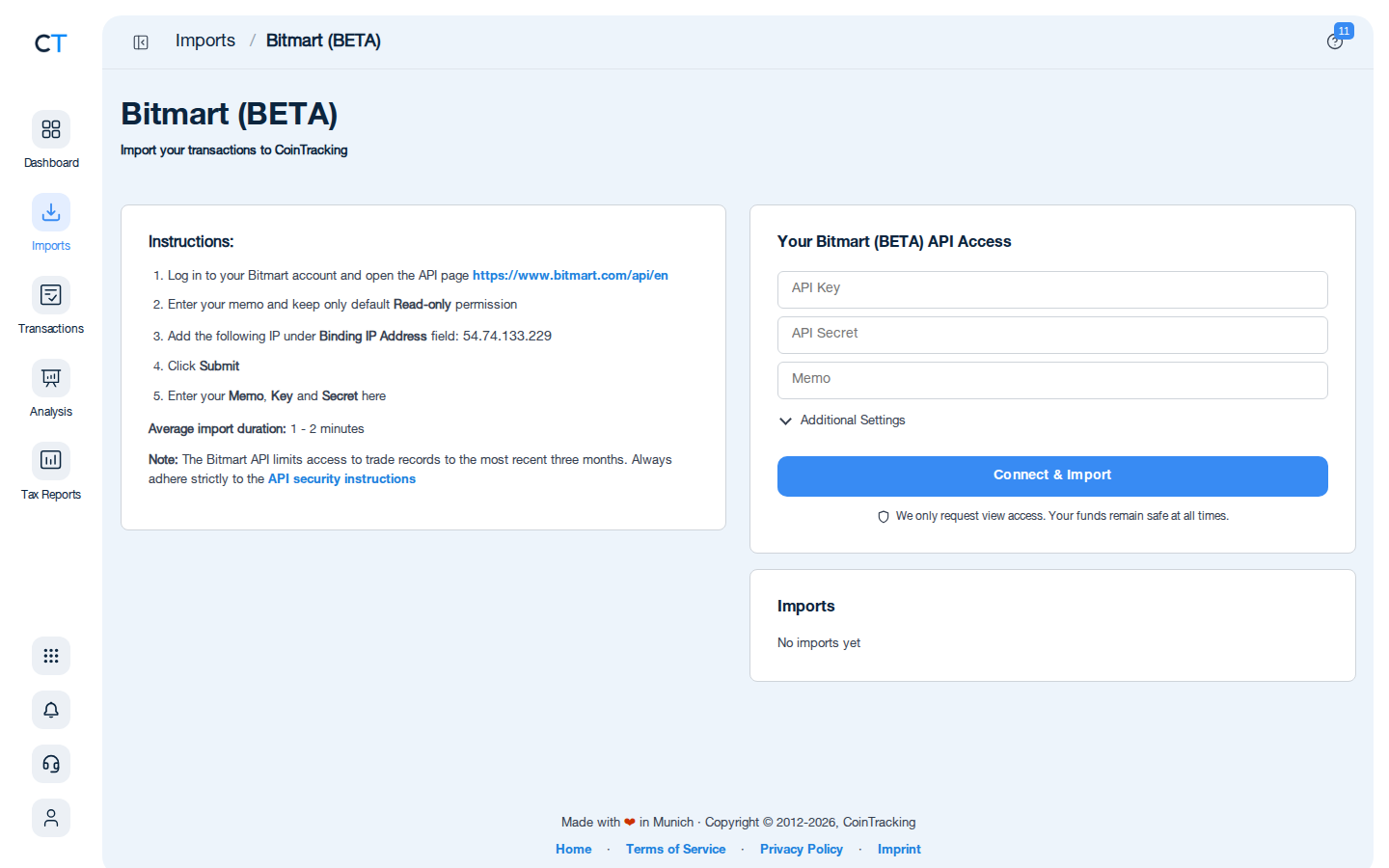1389x868 pixels.
Task: Open the Terms of Service footer link
Action: tap(675, 849)
